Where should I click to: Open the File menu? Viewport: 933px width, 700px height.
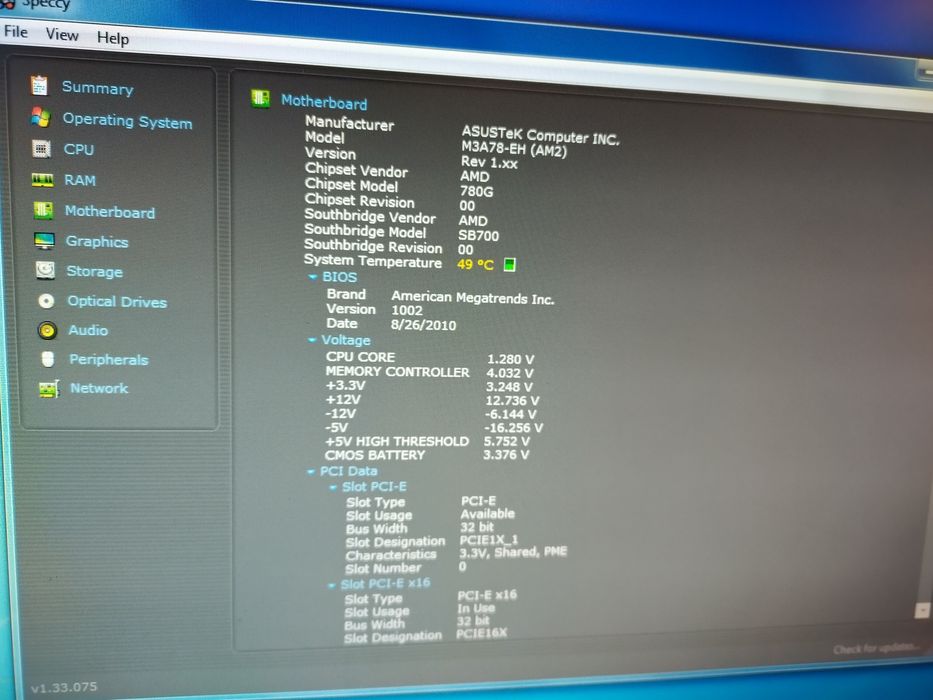[15, 31]
